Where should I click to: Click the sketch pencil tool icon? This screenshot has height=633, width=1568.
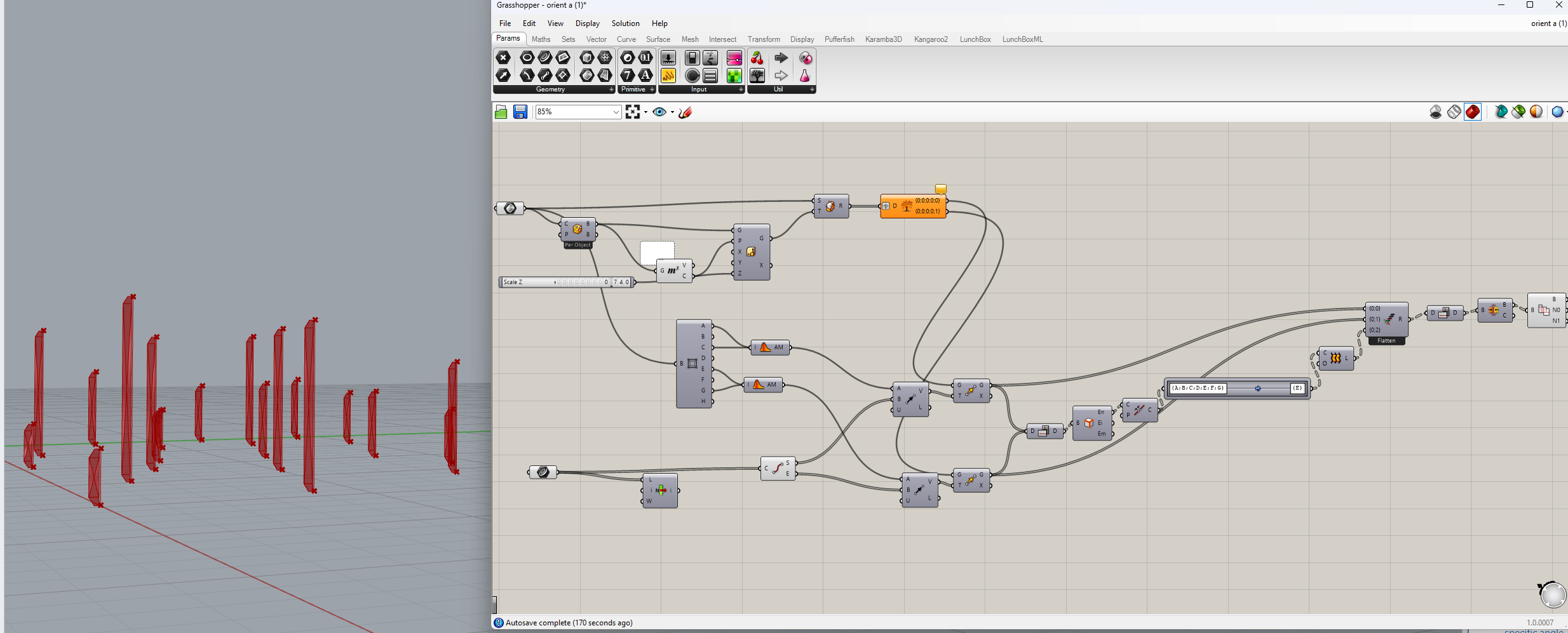coord(685,112)
